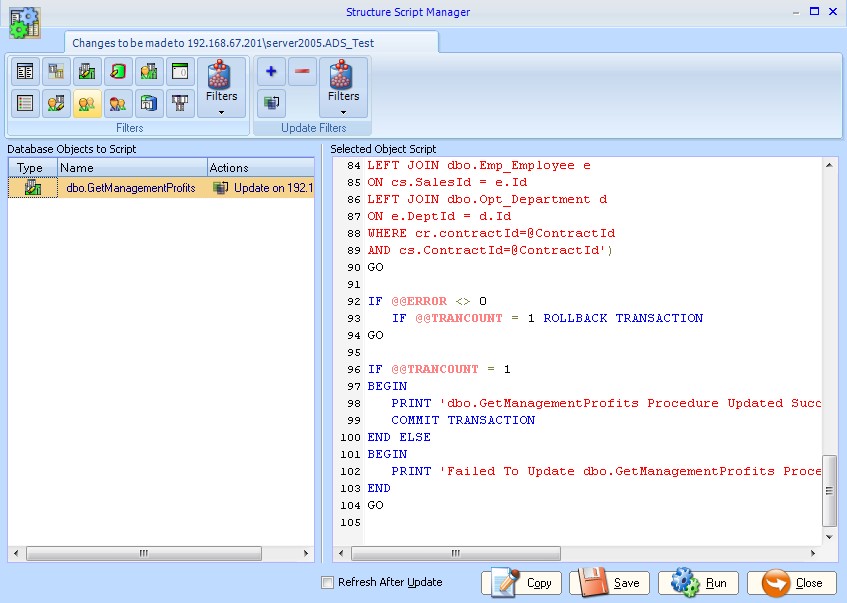Sort objects by the Name column header

point(130,168)
